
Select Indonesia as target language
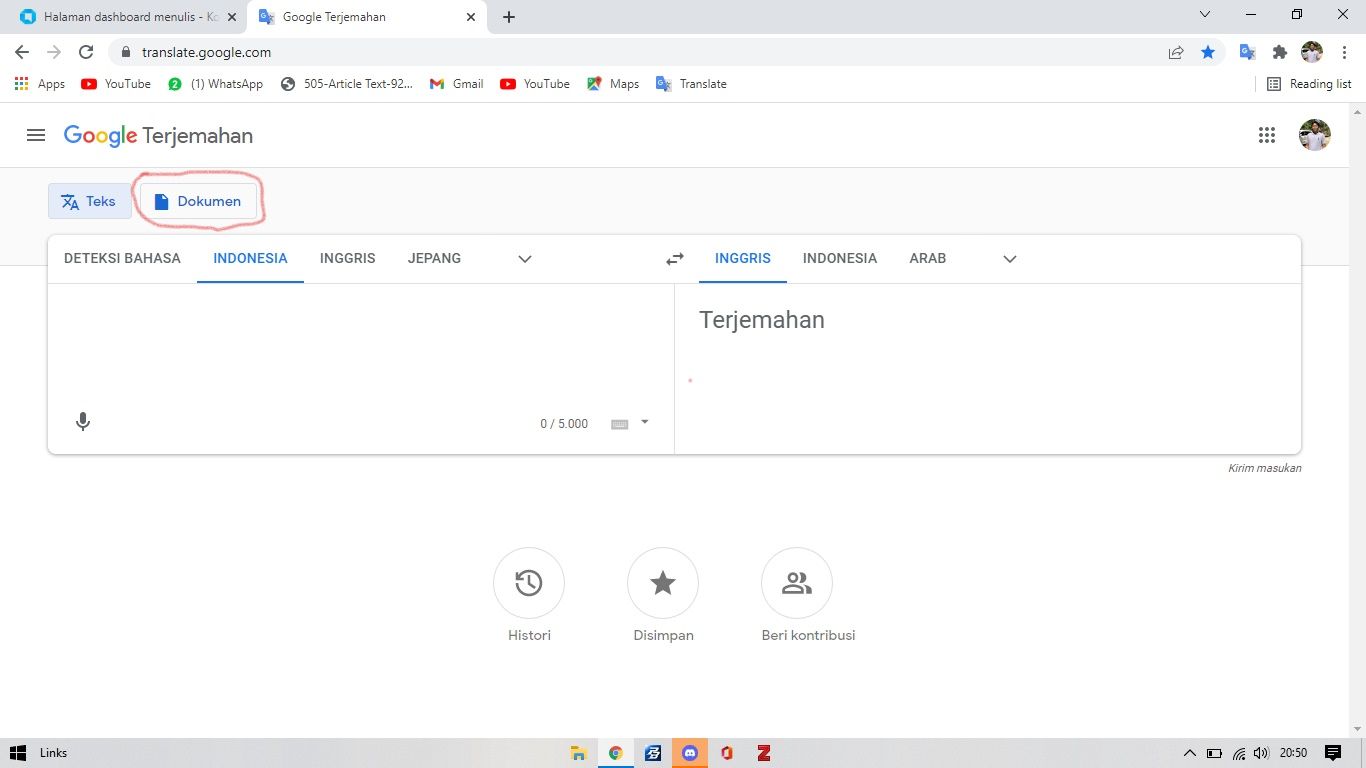pyautogui.click(x=840, y=258)
